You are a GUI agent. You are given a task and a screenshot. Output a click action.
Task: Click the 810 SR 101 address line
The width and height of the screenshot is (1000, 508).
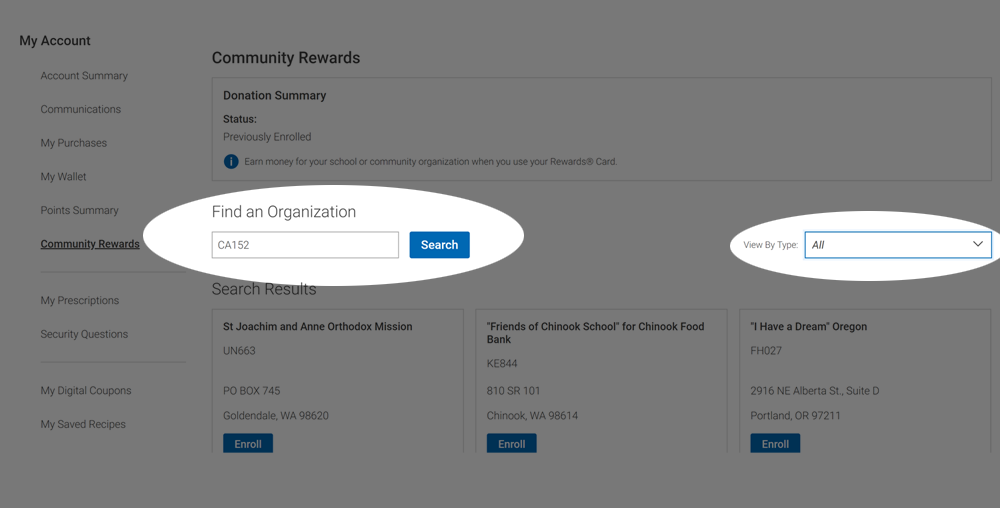513,391
